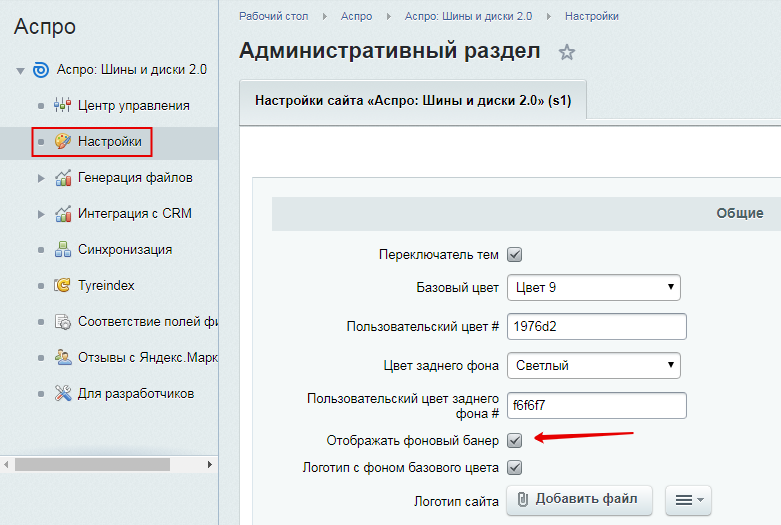The image size is (781, 525).
Task: Open Синхронизация menu item
Action: coord(125,250)
